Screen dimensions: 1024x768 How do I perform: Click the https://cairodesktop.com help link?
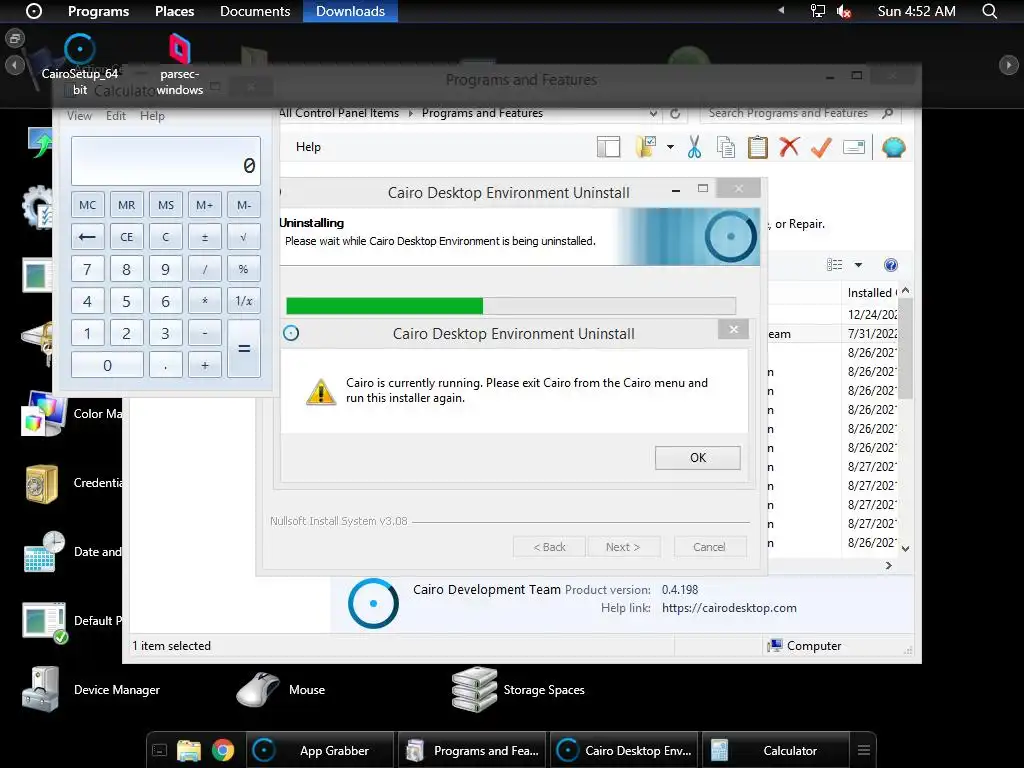(729, 608)
